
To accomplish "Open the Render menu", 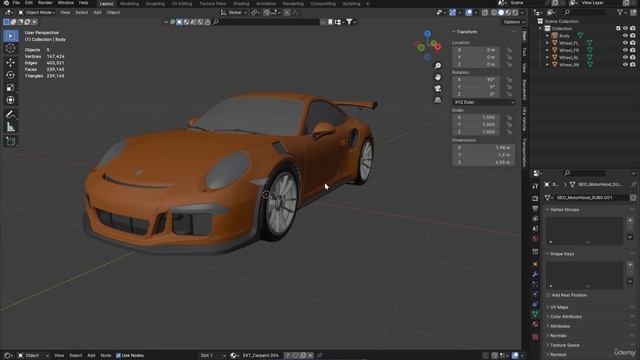I will click(45, 3).
